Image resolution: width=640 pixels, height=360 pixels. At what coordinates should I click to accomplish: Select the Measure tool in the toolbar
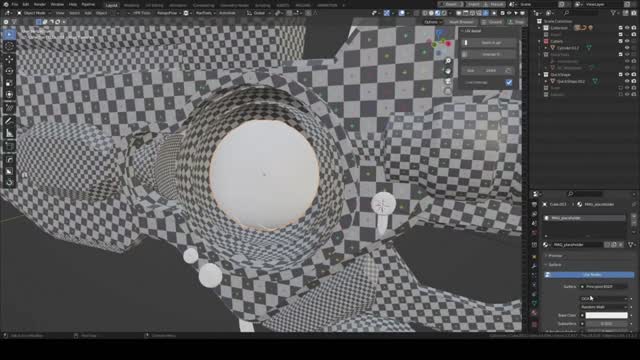point(9,133)
